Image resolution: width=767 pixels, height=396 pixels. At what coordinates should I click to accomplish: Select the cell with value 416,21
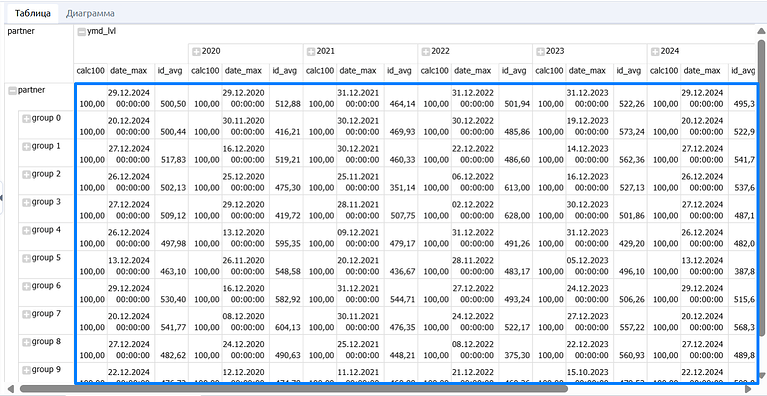click(x=286, y=125)
